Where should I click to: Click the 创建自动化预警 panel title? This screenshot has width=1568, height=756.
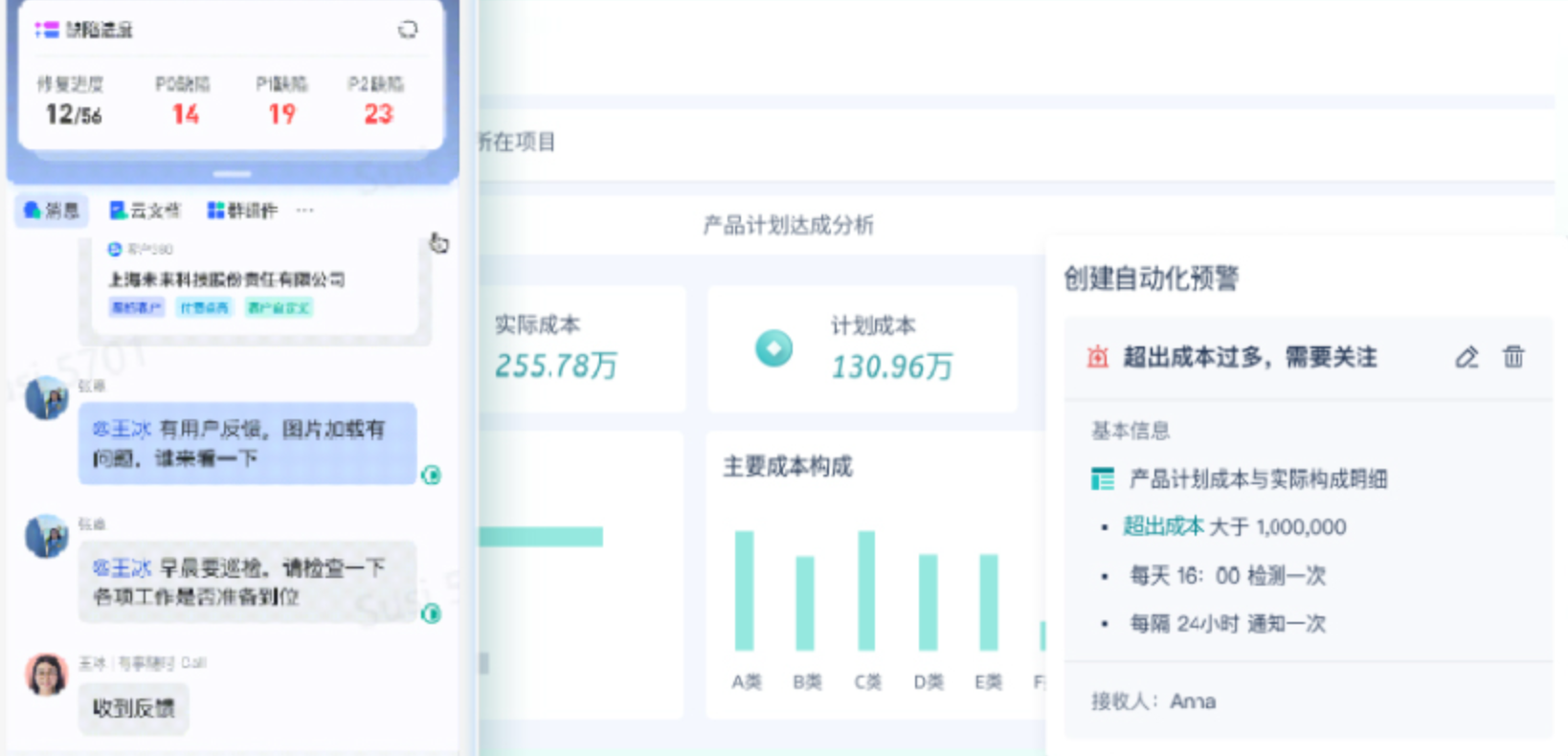coord(1152,278)
